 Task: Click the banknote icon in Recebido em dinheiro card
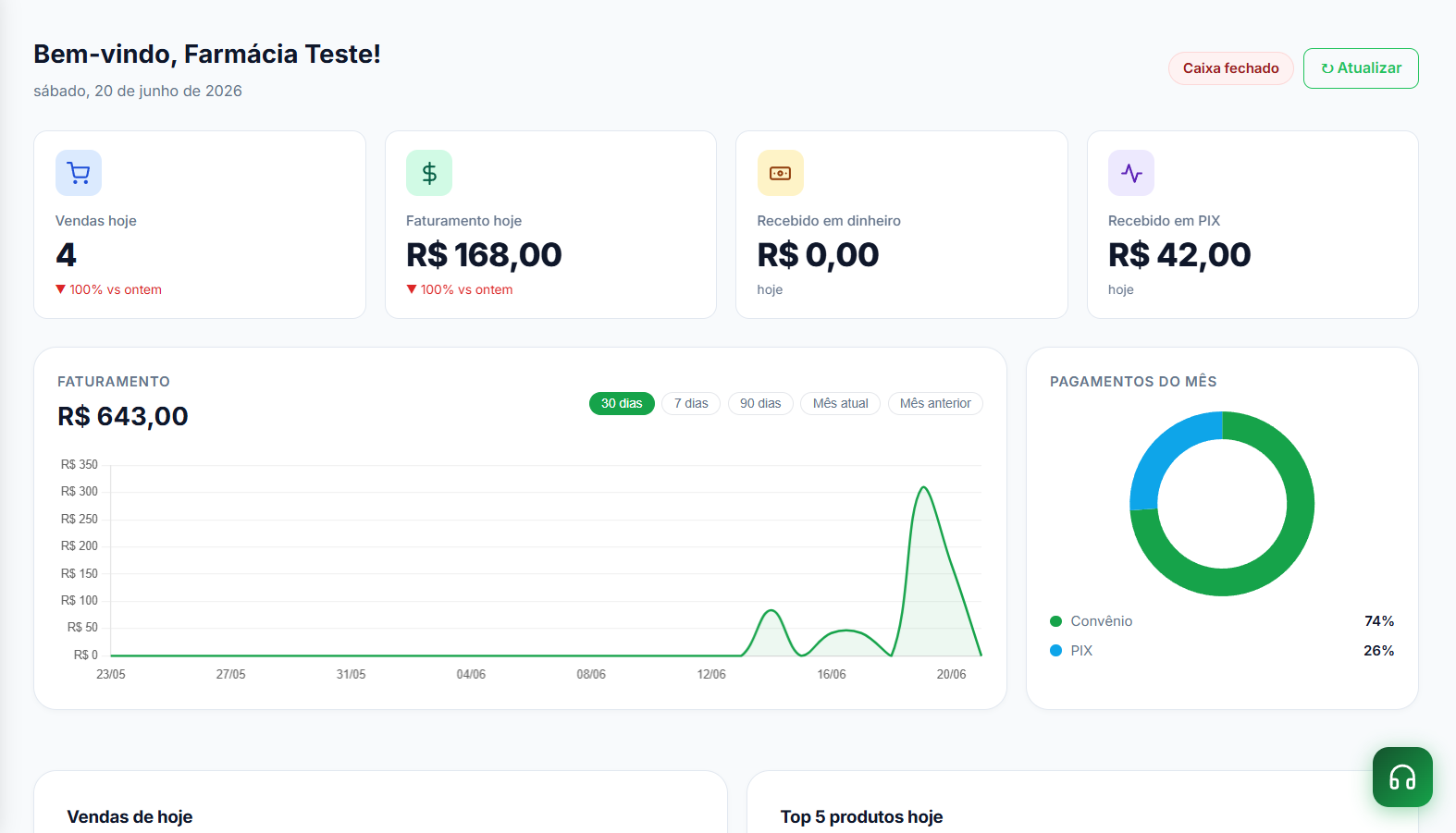(x=781, y=173)
